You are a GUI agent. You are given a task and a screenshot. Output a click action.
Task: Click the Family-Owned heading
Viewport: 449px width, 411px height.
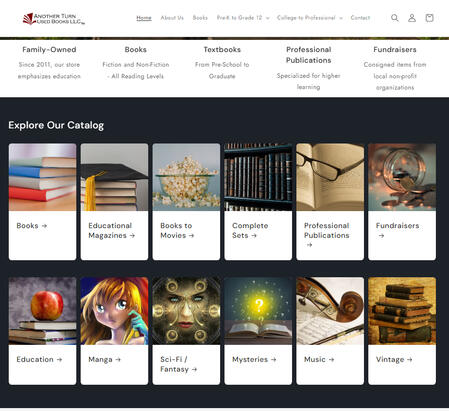pyautogui.click(x=49, y=49)
